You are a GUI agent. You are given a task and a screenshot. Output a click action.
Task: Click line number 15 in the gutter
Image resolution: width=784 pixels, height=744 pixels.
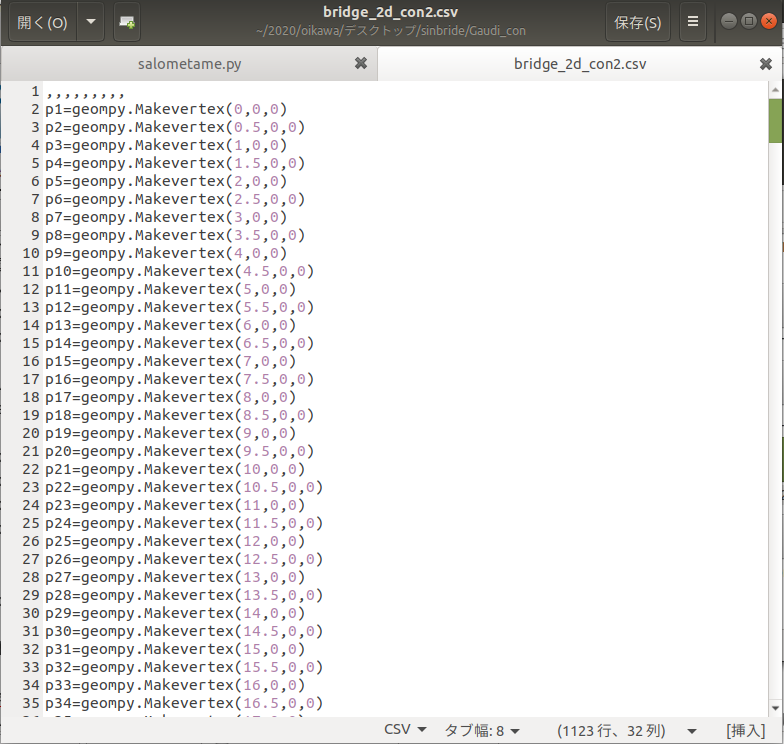30,343
